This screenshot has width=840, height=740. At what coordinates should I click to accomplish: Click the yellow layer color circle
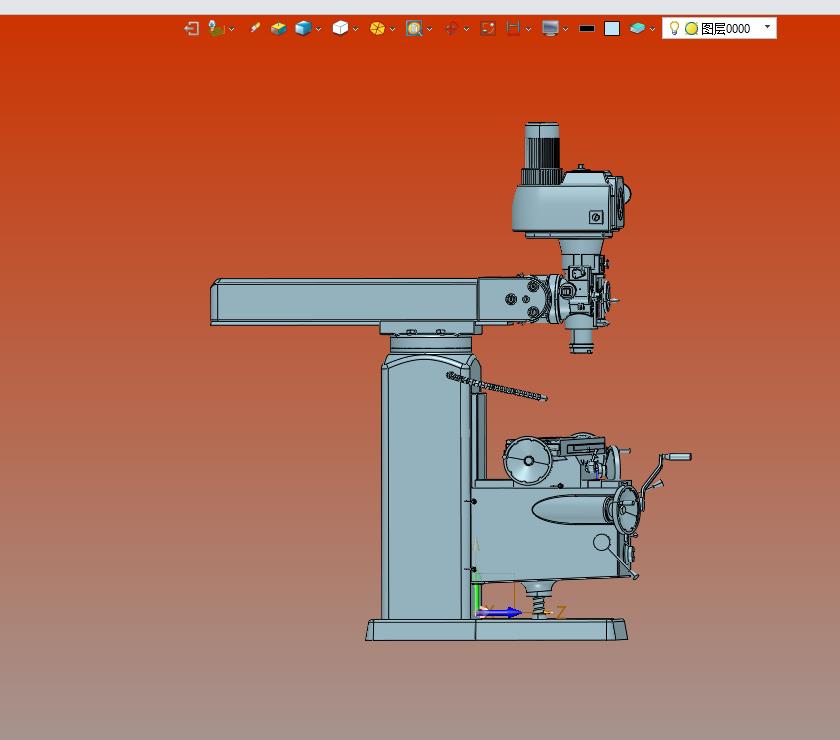coord(692,28)
